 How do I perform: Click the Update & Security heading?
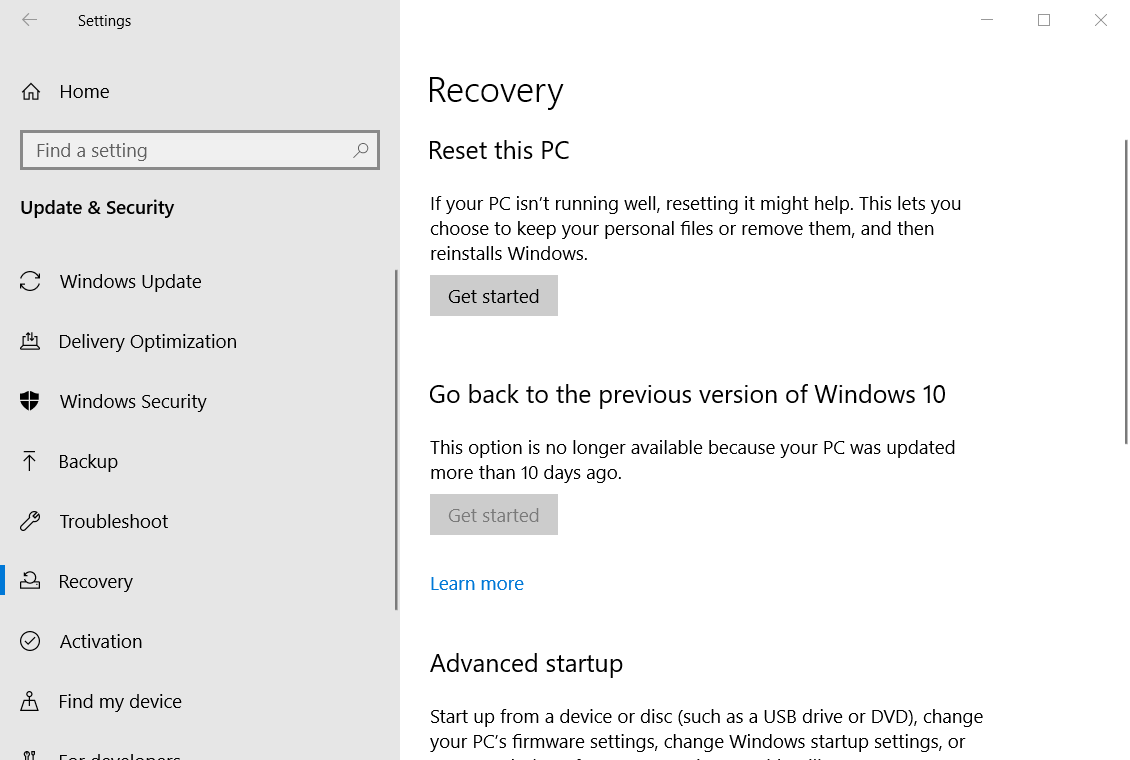click(x=97, y=207)
